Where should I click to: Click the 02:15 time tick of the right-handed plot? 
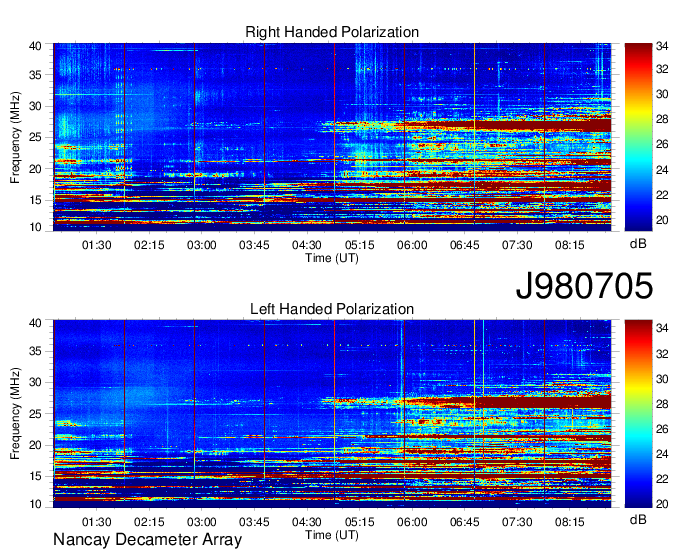(x=149, y=245)
